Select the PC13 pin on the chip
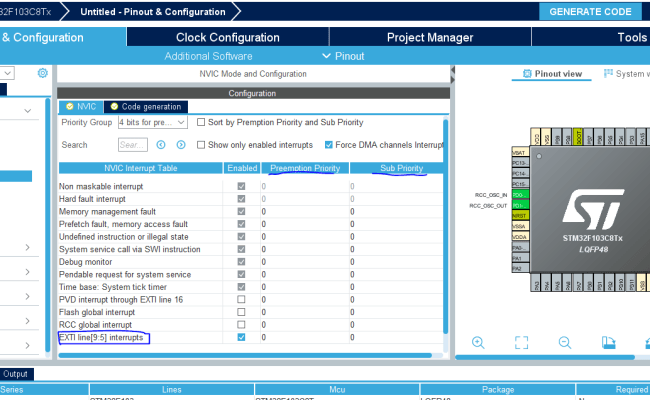Screen dimensions: 650x400 point(520,163)
